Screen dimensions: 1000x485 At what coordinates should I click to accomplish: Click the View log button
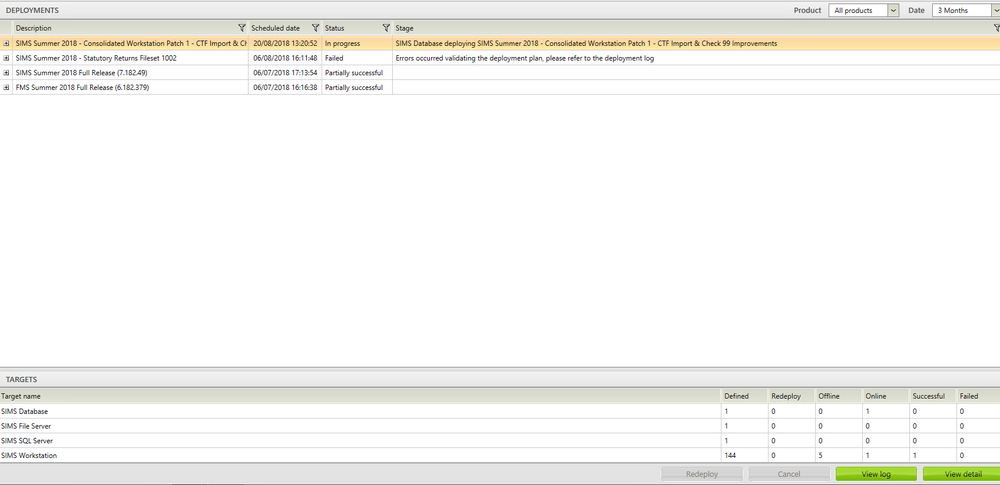pos(876,474)
